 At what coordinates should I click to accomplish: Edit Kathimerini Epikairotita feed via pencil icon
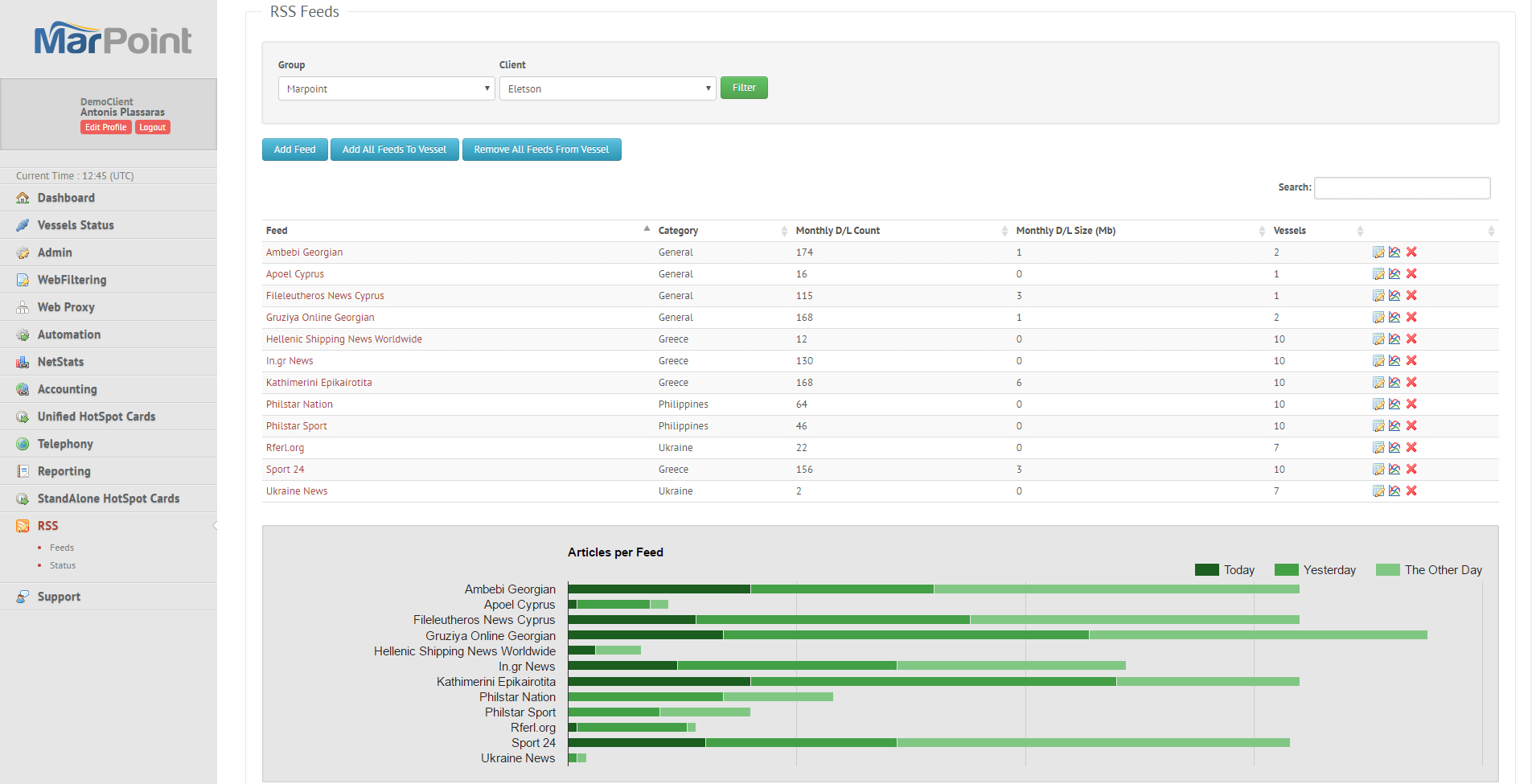pyautogui.click(x=1378, y=383)
